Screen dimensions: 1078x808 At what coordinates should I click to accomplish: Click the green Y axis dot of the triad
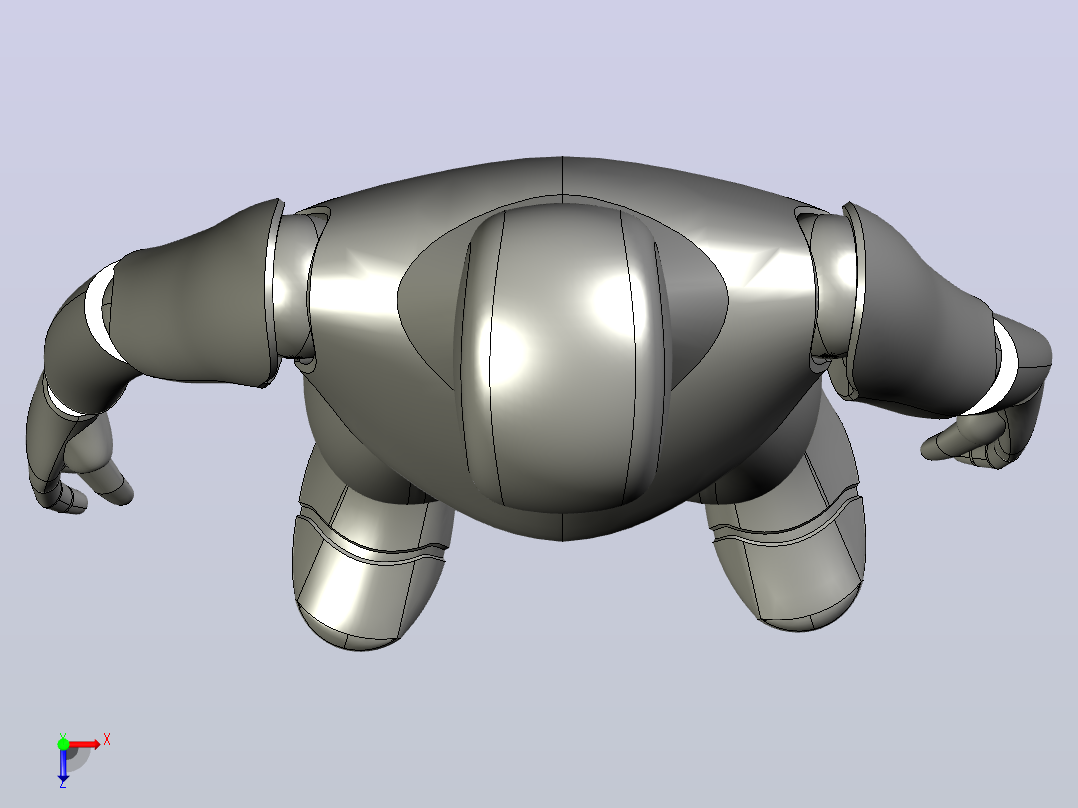coord(63,744)
